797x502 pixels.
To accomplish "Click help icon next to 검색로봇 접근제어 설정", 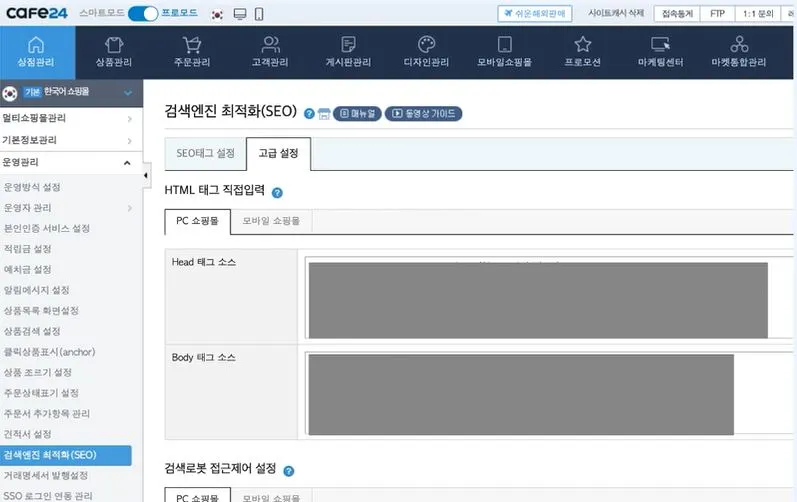I will coord(289,471).
